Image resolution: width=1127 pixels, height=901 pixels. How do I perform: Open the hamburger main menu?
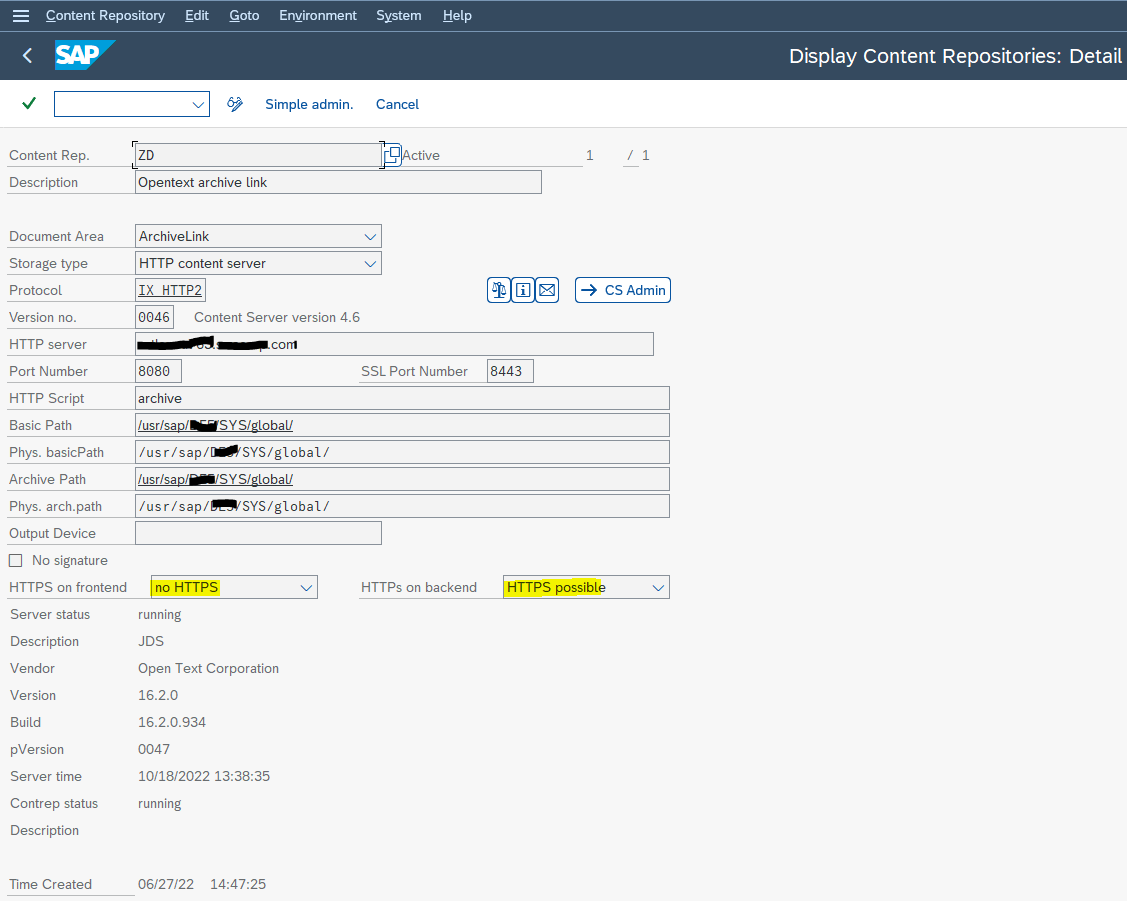[21, 15]
